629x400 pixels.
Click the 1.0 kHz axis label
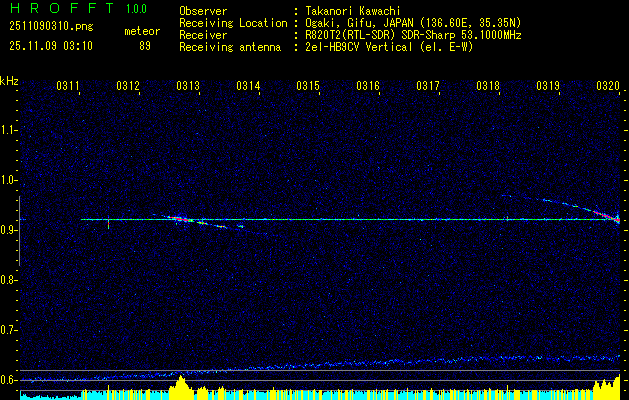(x=9, y=180)
